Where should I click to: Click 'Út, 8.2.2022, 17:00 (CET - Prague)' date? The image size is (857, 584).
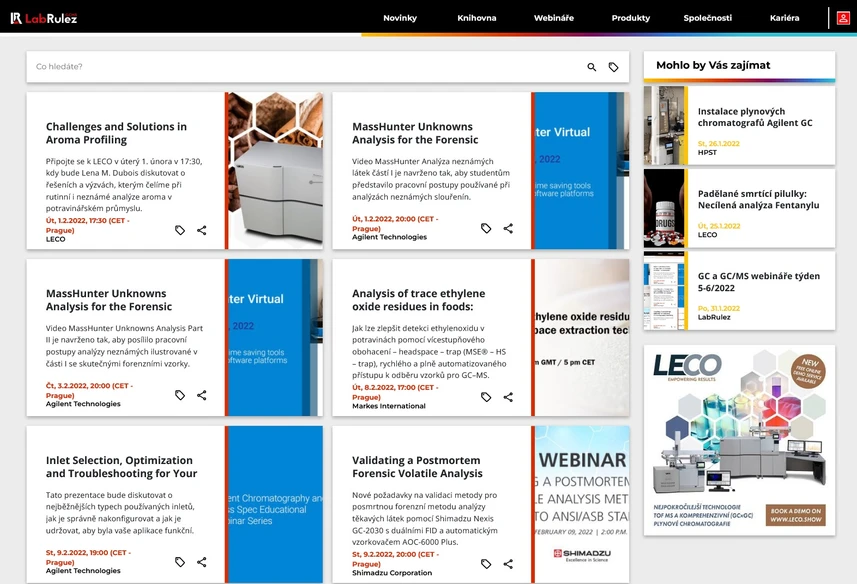click(395, 392)
